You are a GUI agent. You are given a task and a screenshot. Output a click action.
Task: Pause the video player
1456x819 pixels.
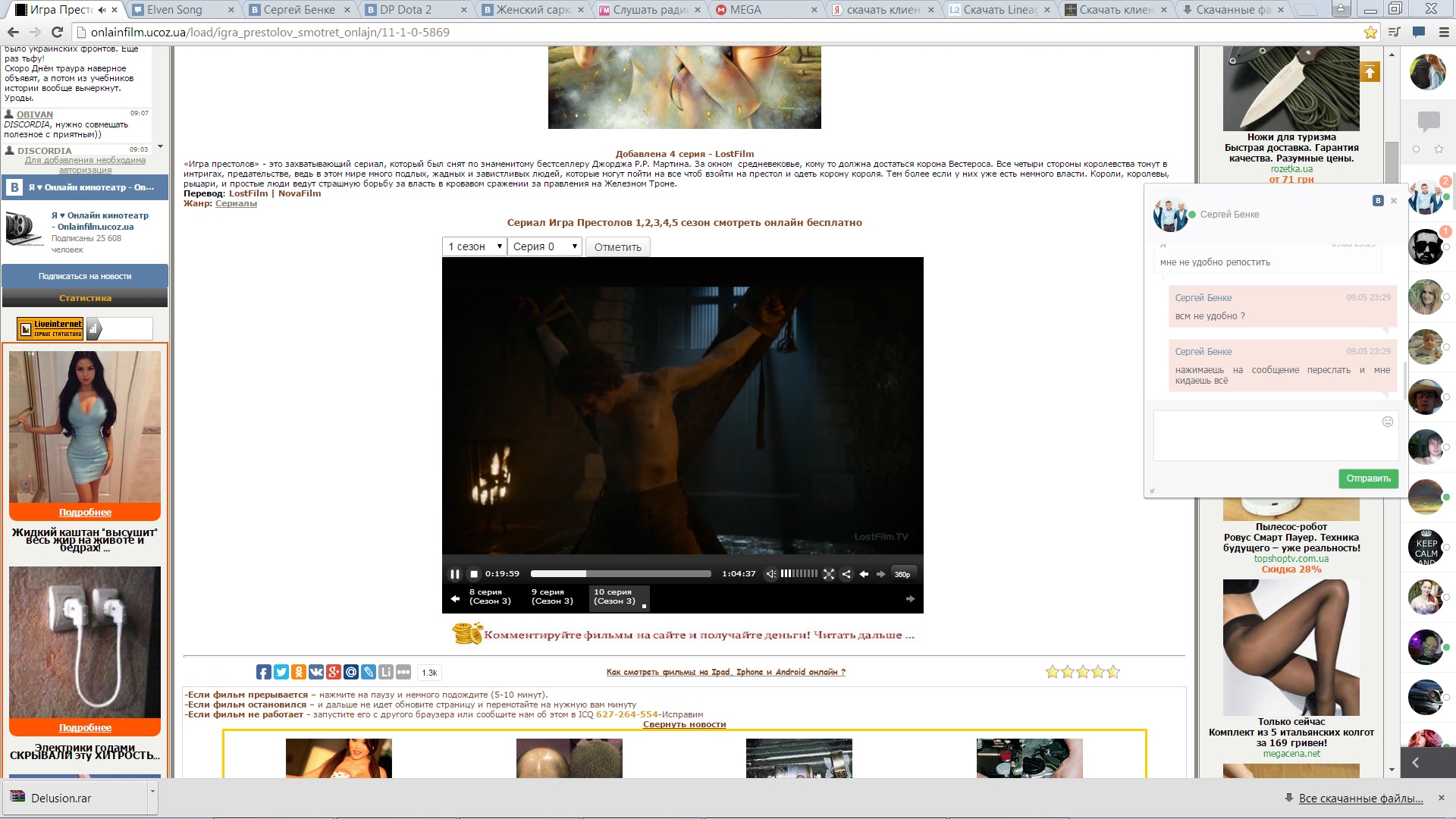coord(455,574)
